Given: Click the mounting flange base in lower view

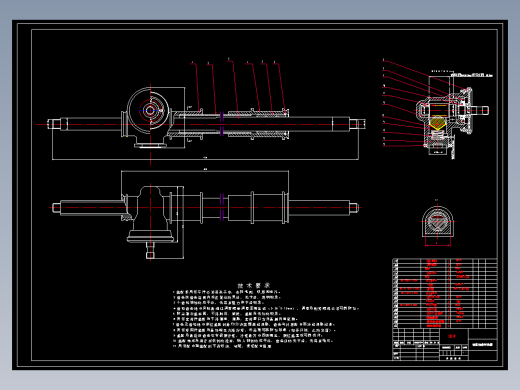Looking at the screenshot, I should [150, 237].
